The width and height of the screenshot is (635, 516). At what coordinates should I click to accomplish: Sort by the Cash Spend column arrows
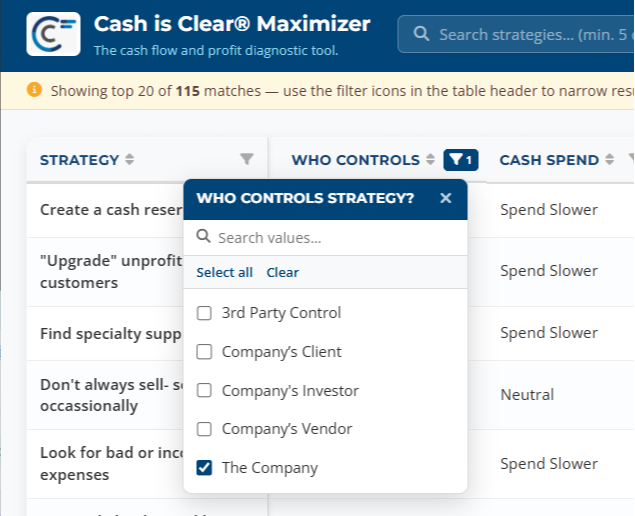coord(609,160)
